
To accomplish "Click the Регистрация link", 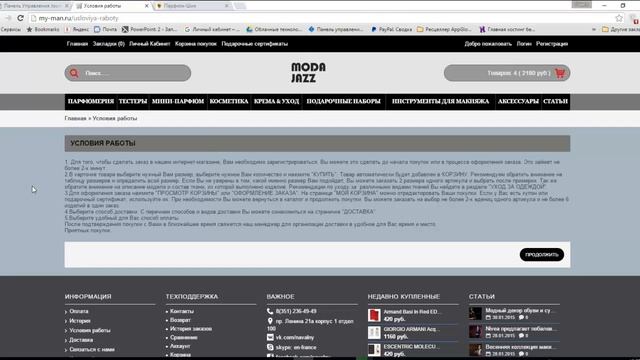I will pyautogui.click(x=552, y=44).
